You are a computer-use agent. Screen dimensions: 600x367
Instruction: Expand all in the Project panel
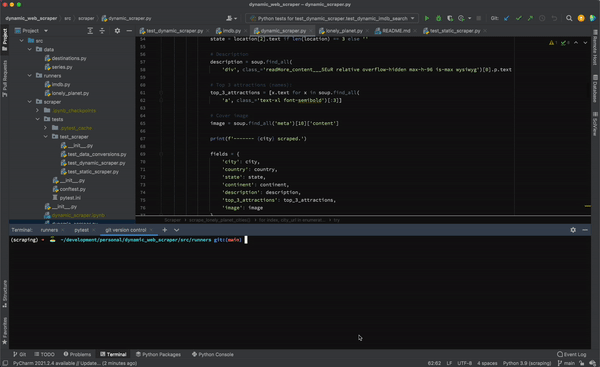pyautogui.click(x=90, y=31)
